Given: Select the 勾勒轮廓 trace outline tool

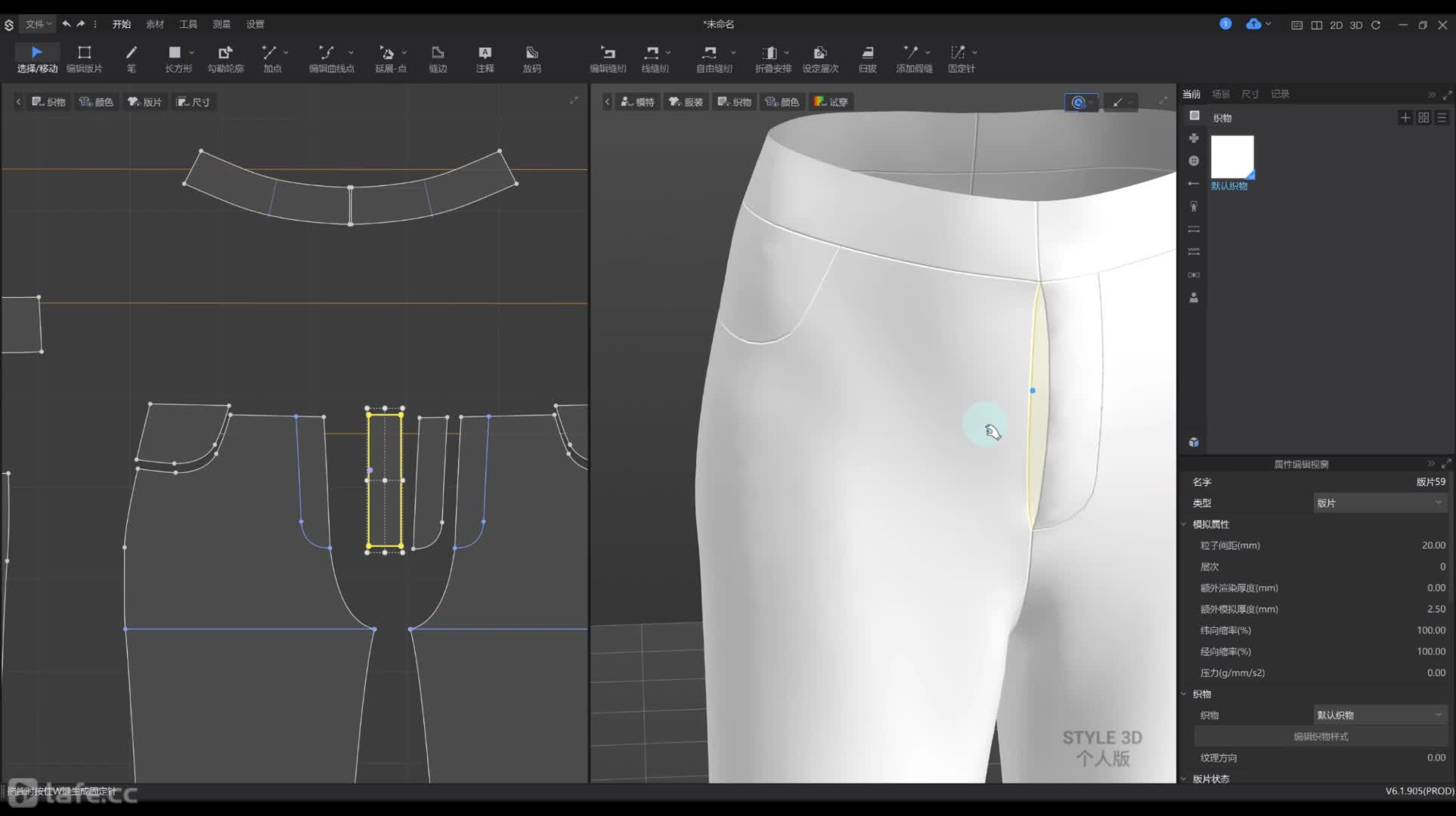Looking at the screenshot, I should point(225,58).
